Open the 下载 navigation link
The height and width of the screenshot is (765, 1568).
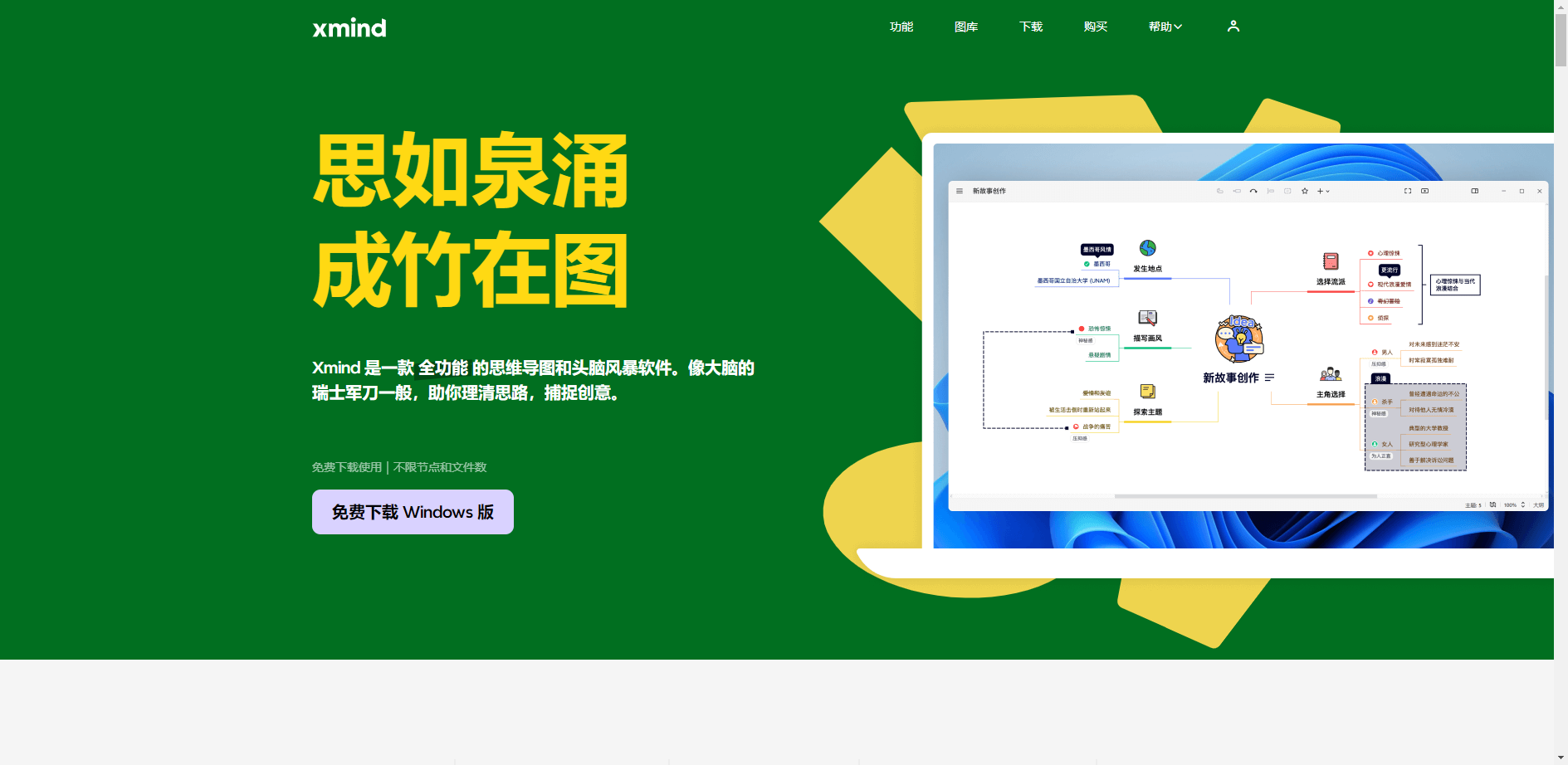point(1031,27)
